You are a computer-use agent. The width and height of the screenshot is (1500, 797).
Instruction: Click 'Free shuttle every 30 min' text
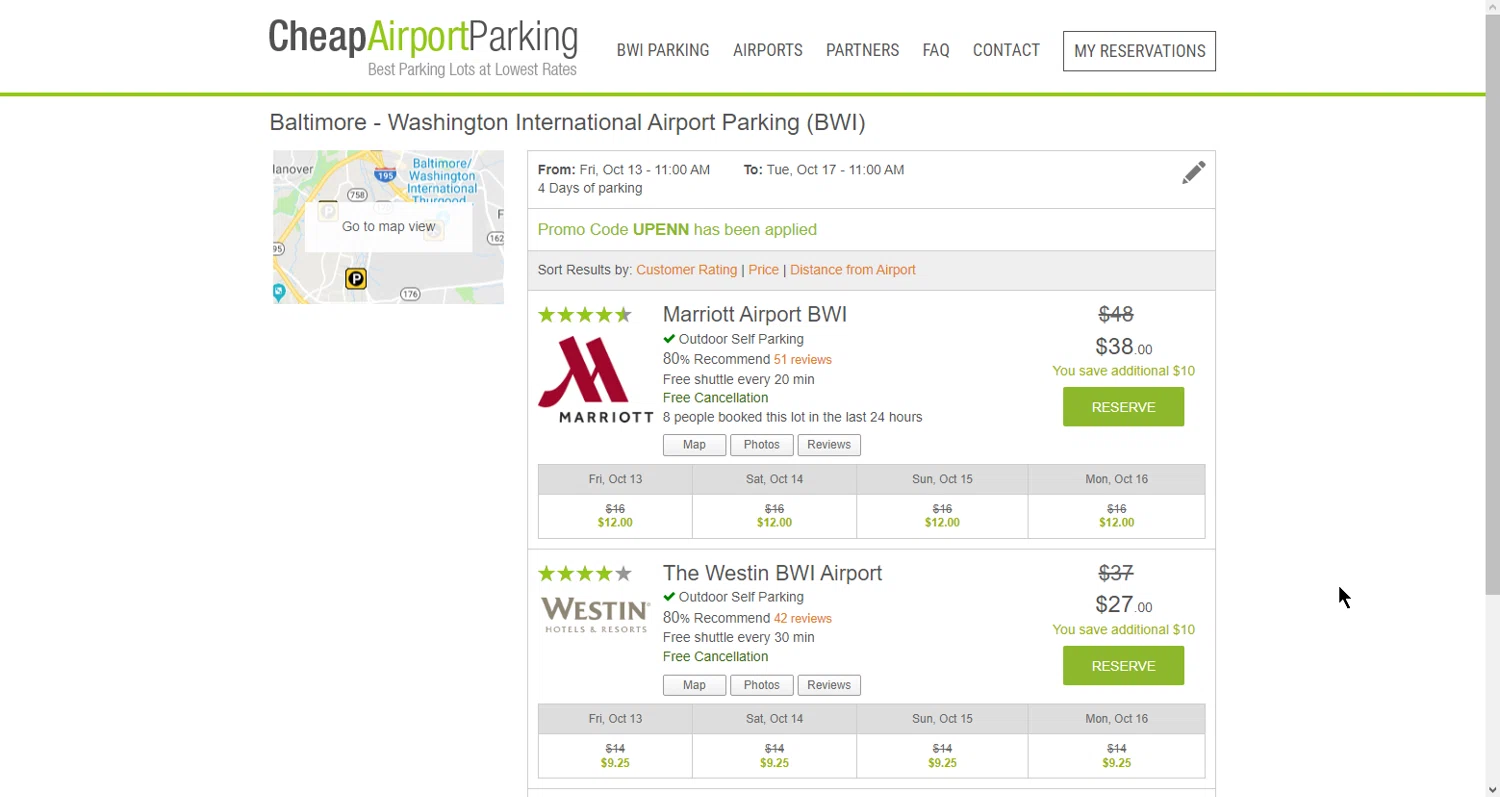(x=739, y=638)
